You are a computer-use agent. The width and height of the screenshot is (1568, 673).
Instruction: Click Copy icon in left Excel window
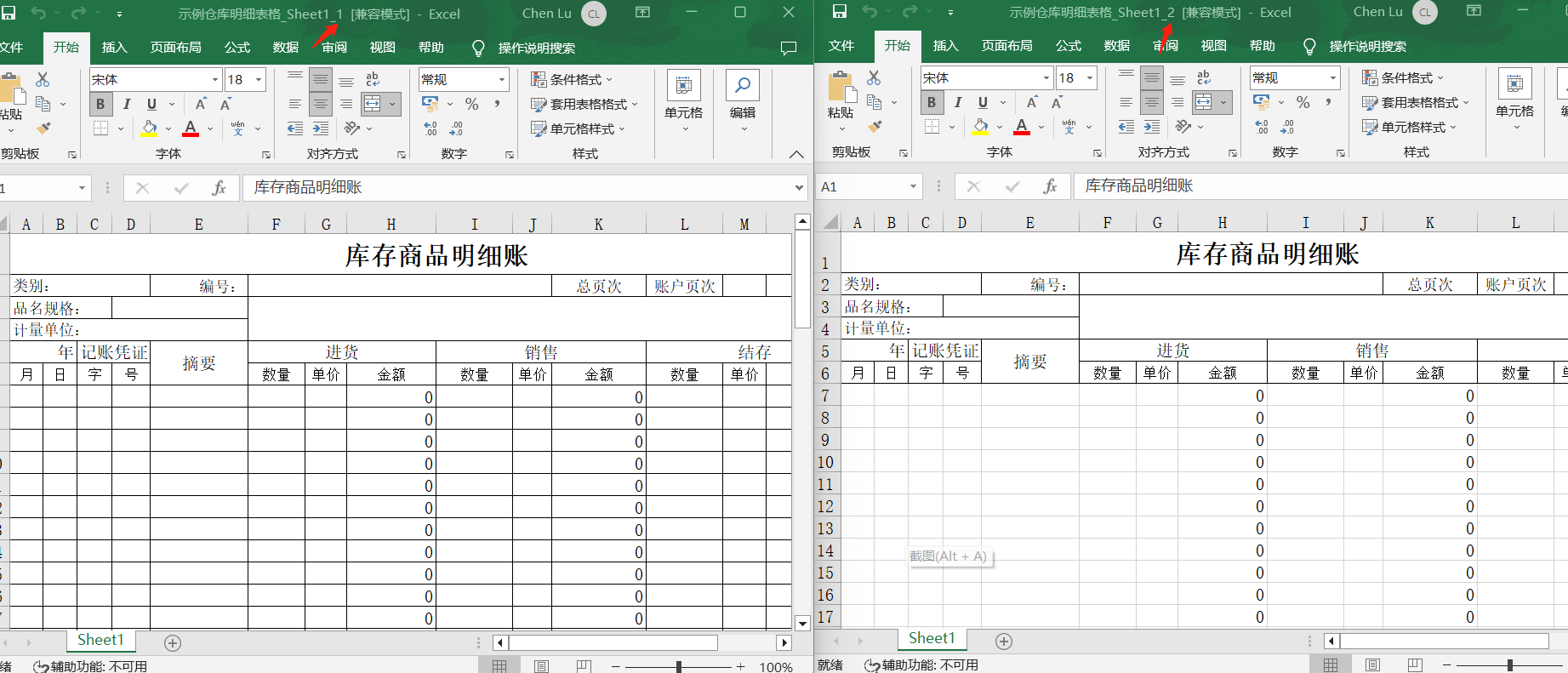click(x=43, y=104)
